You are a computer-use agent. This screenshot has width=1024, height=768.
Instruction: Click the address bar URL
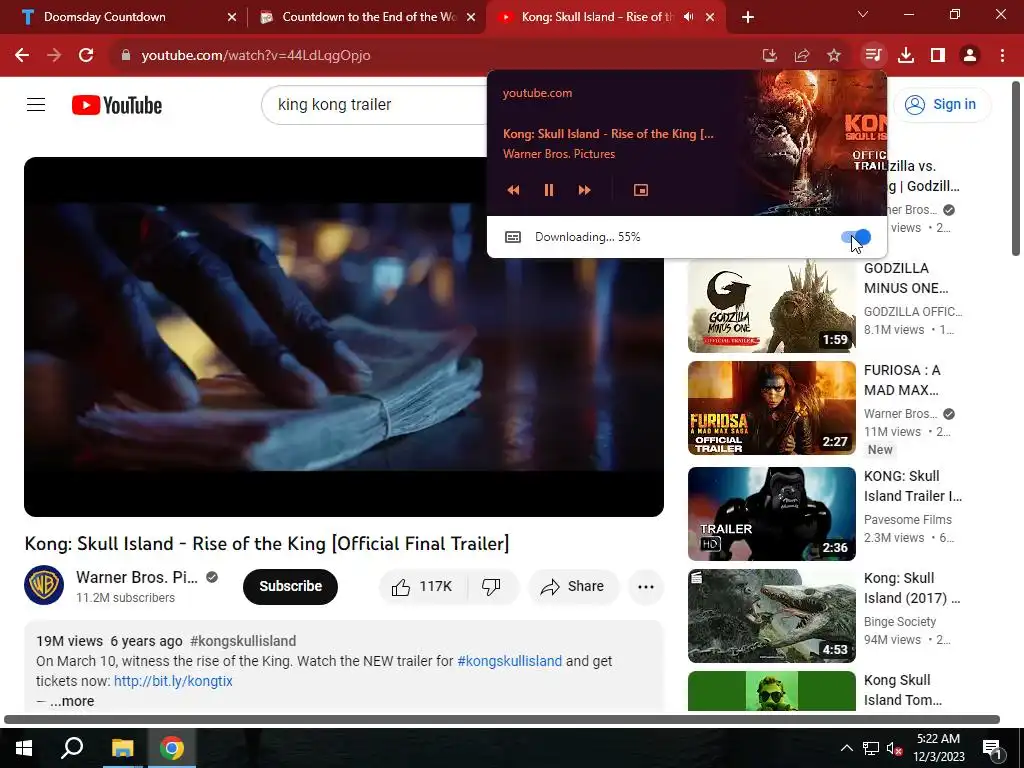coord(256,56)
